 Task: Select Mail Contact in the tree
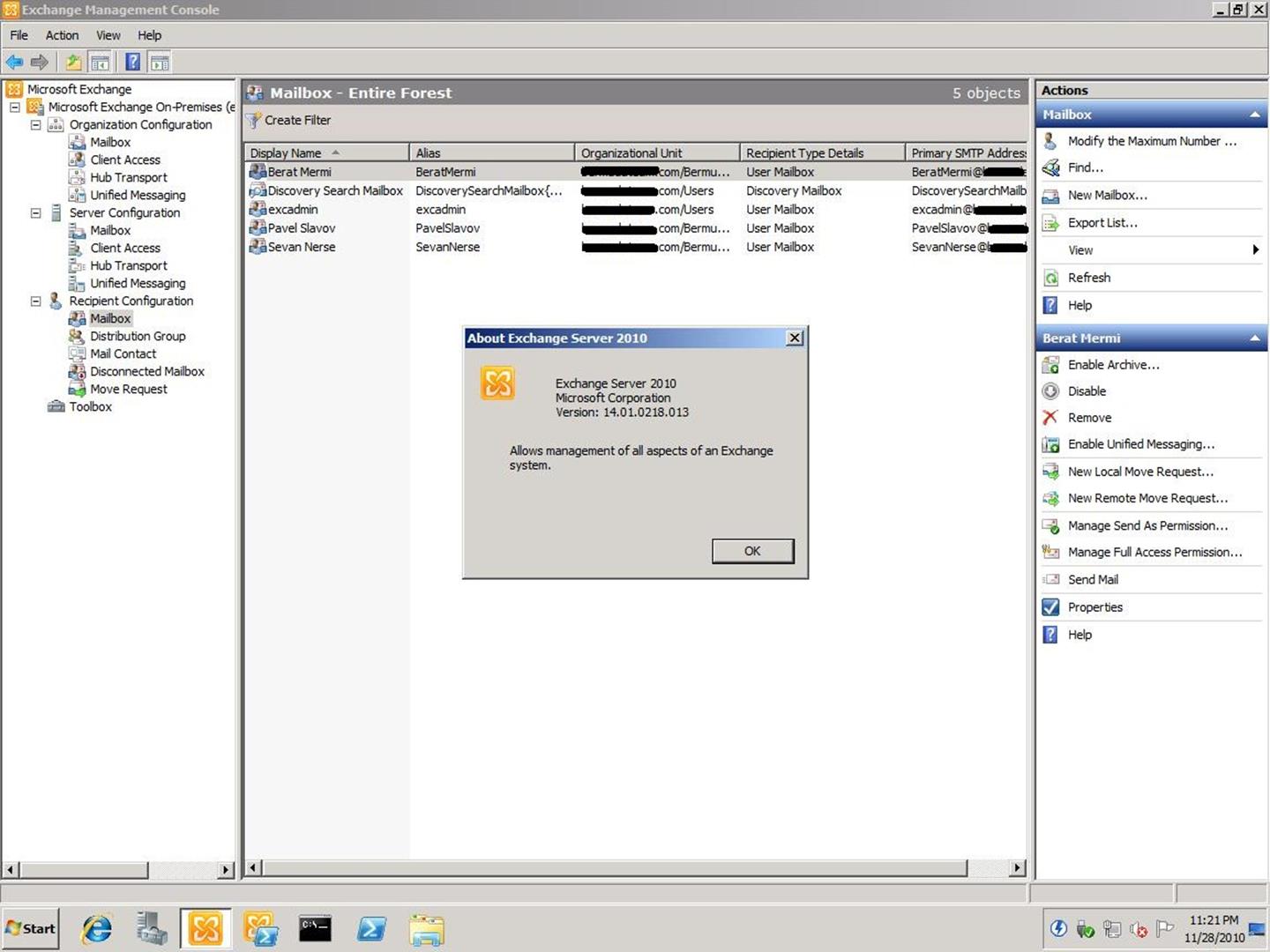click(x=123, y=353)
